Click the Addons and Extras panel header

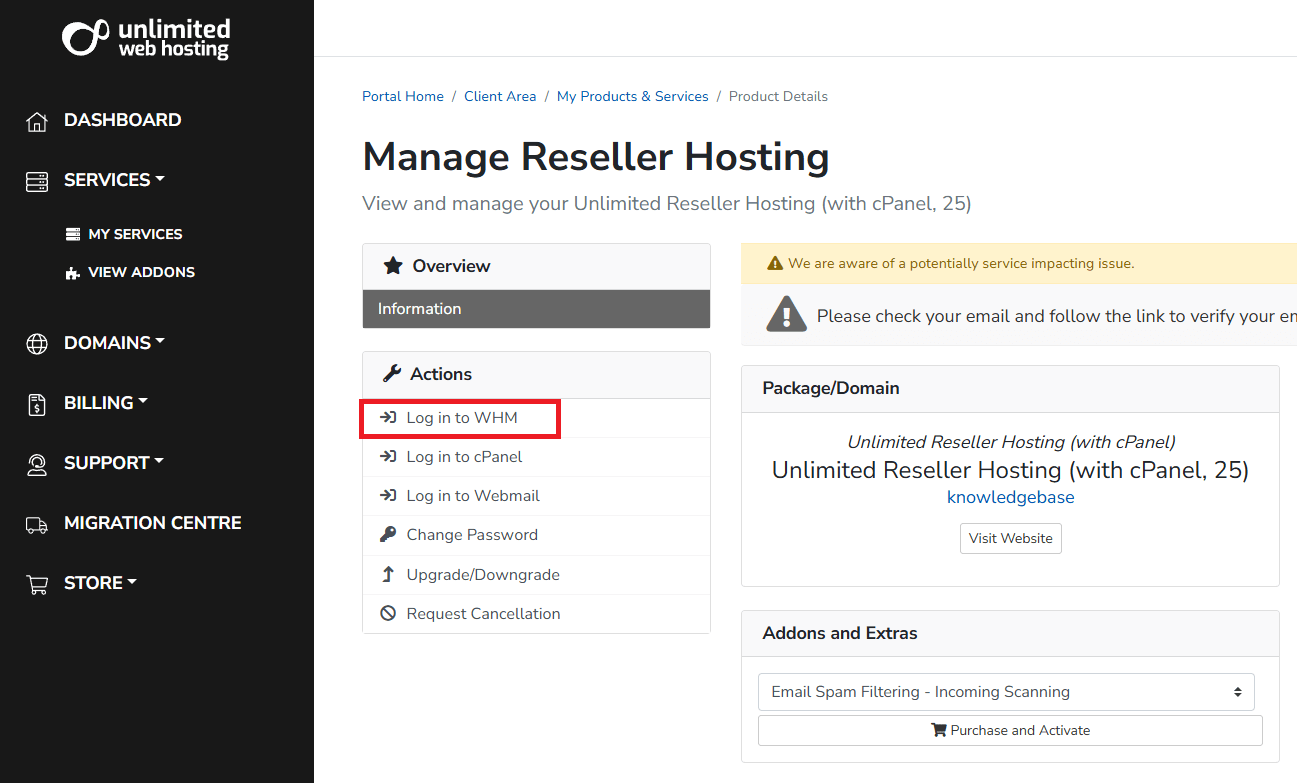point(1010,633)
